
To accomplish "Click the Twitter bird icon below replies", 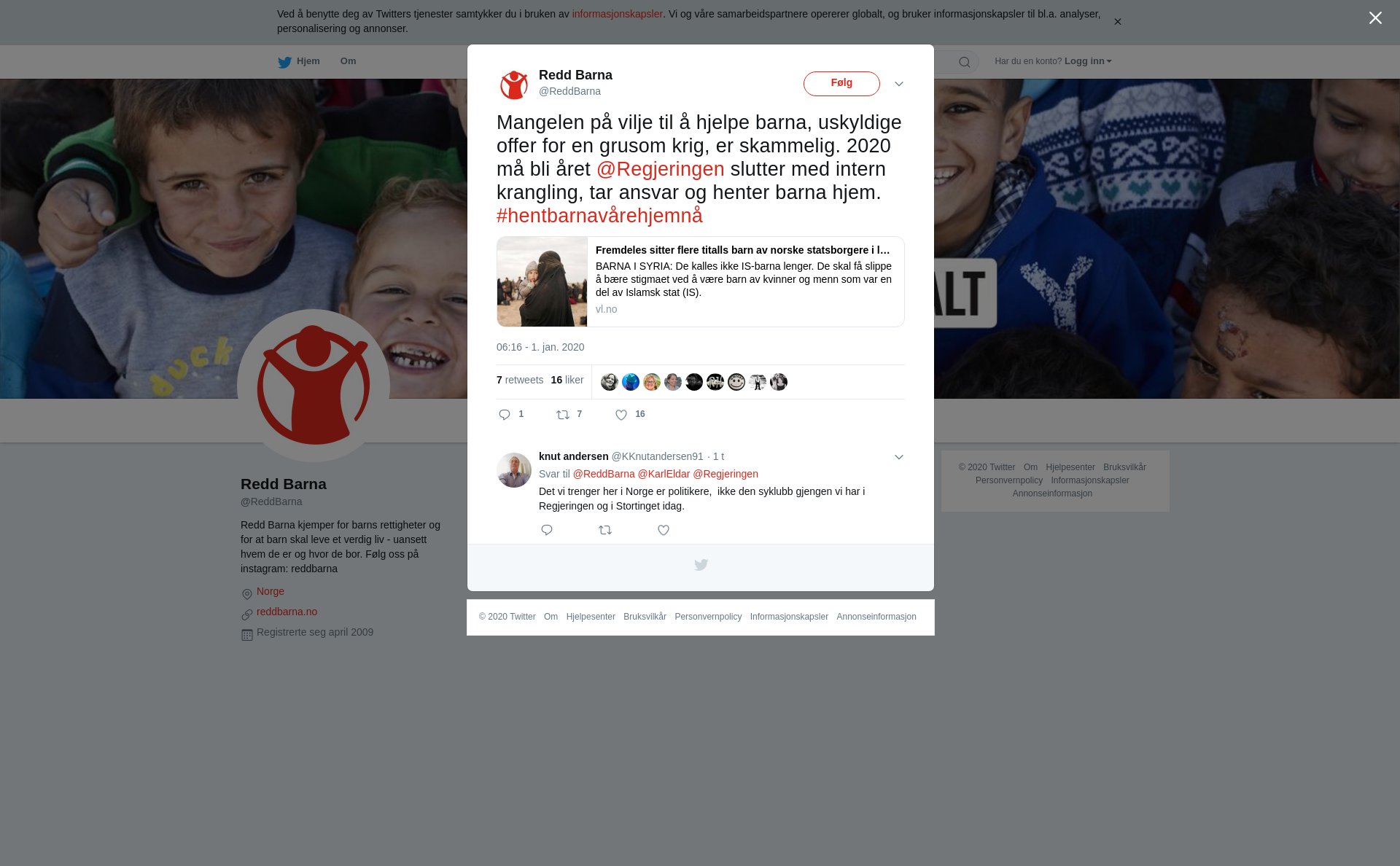I will pyautogui.click(x=701, y=565).
